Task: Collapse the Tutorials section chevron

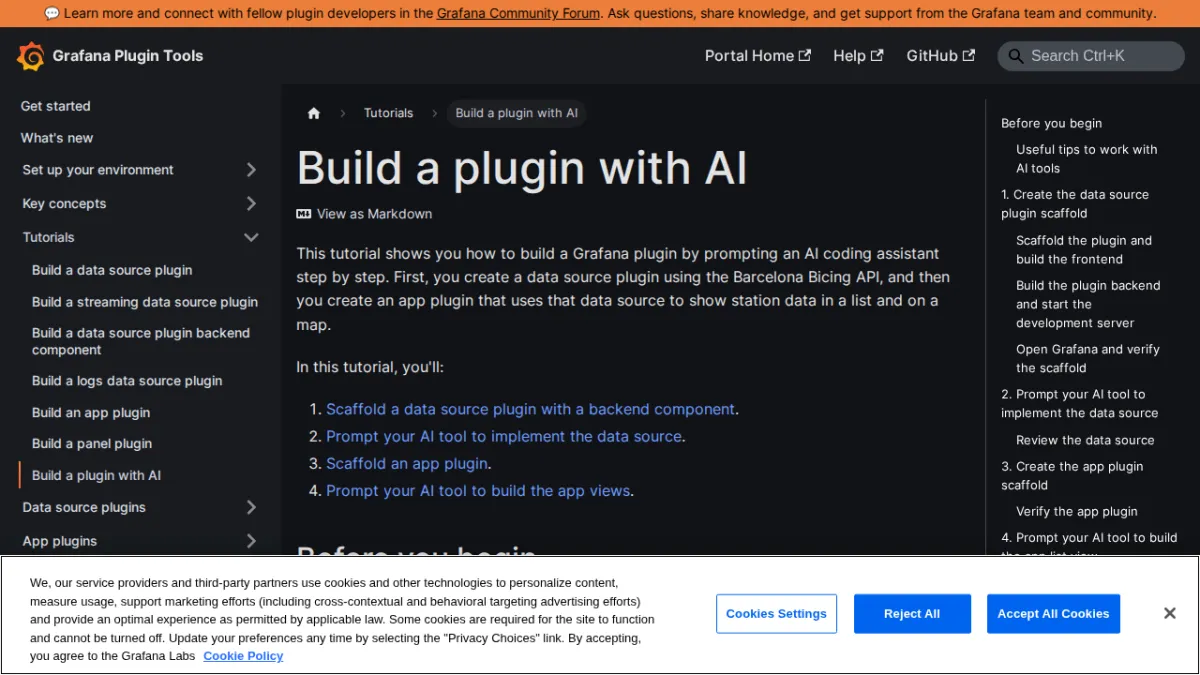Action: click(x=251, y=238)
